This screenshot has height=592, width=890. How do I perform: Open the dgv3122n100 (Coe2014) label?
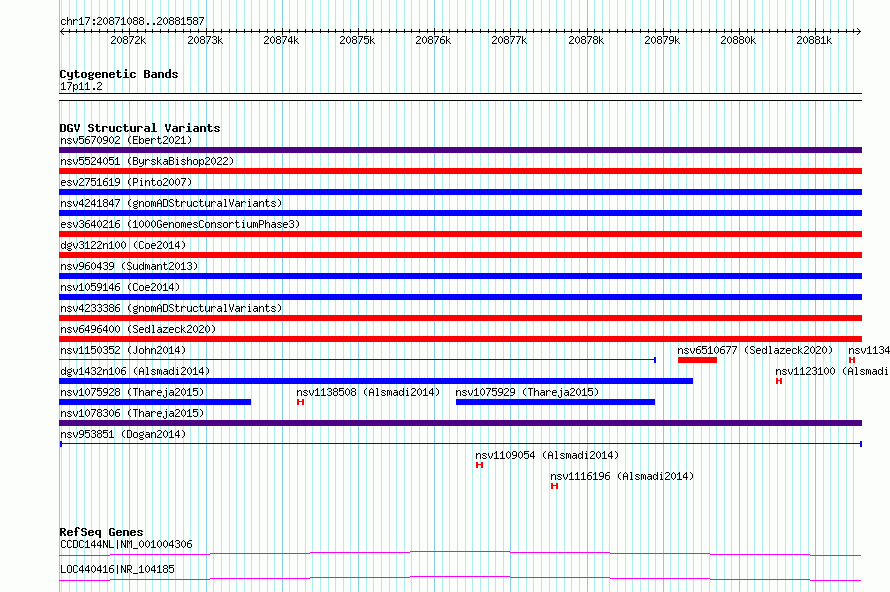[x=123, y=245]
